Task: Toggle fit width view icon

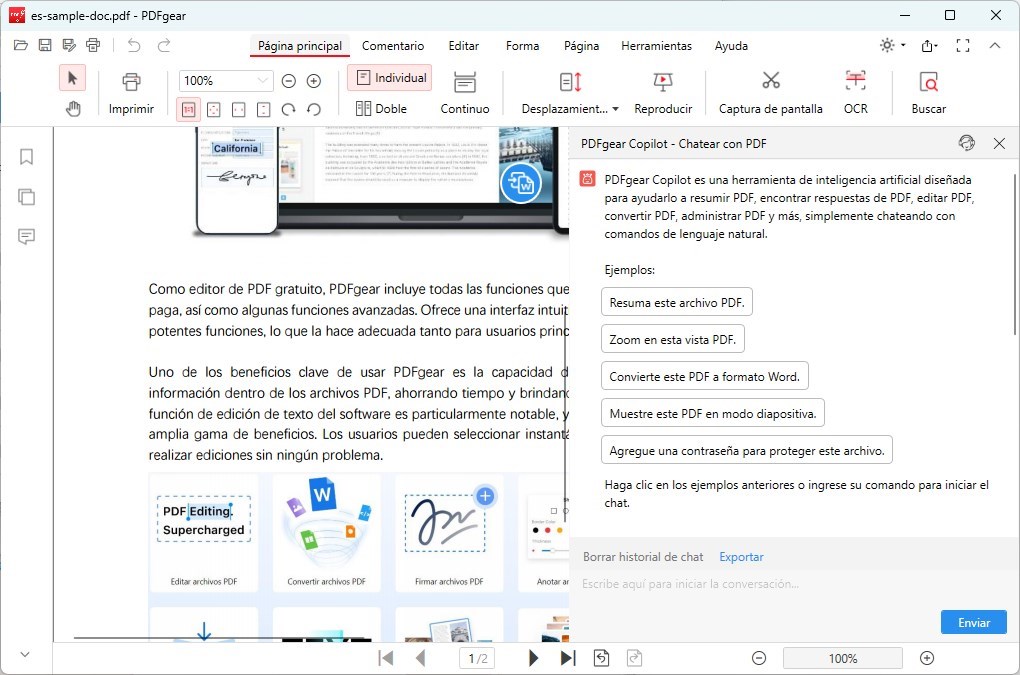Action: point(239,109)
